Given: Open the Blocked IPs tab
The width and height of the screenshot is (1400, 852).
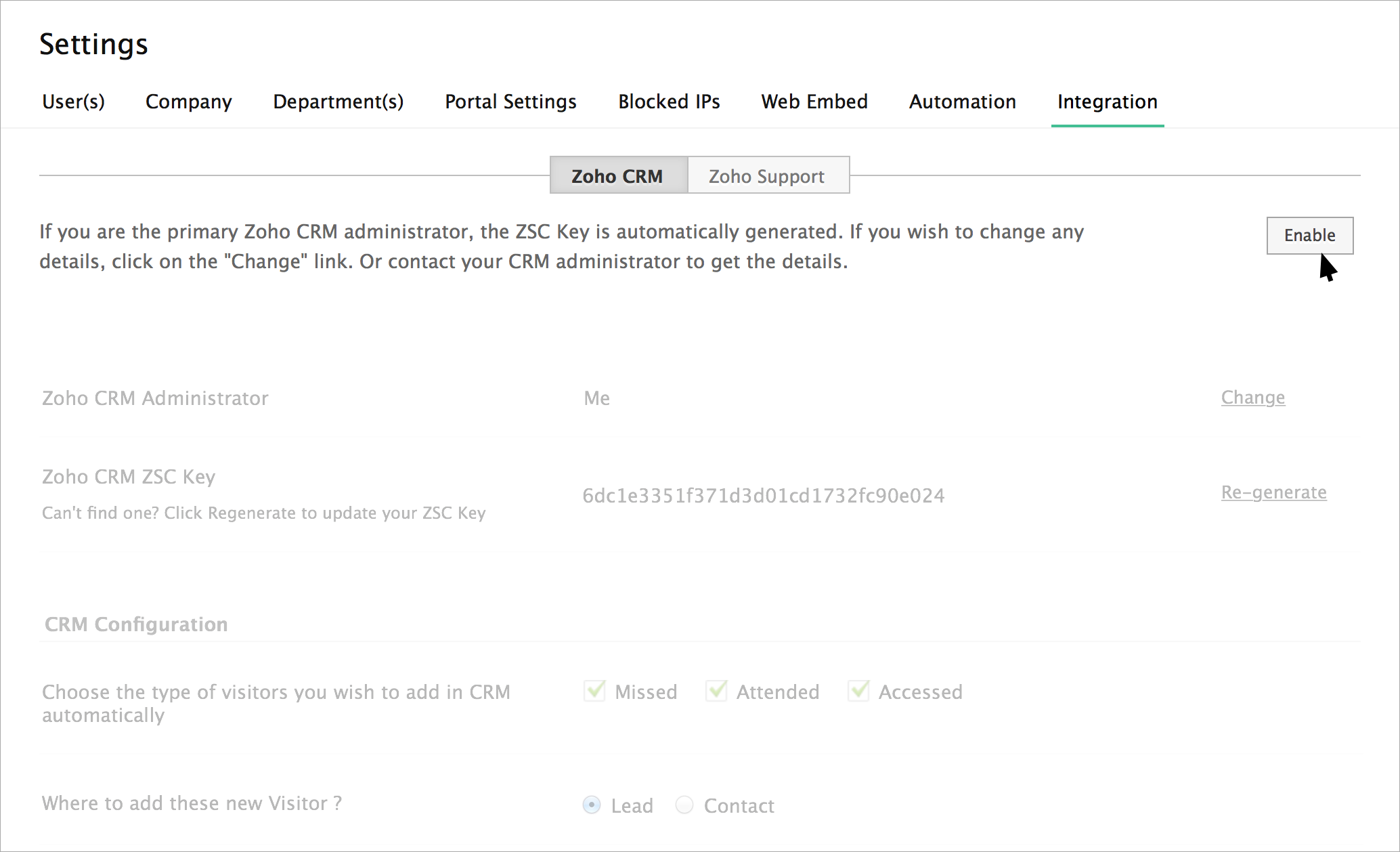Looking at the screenshot, I should point(668,102).
